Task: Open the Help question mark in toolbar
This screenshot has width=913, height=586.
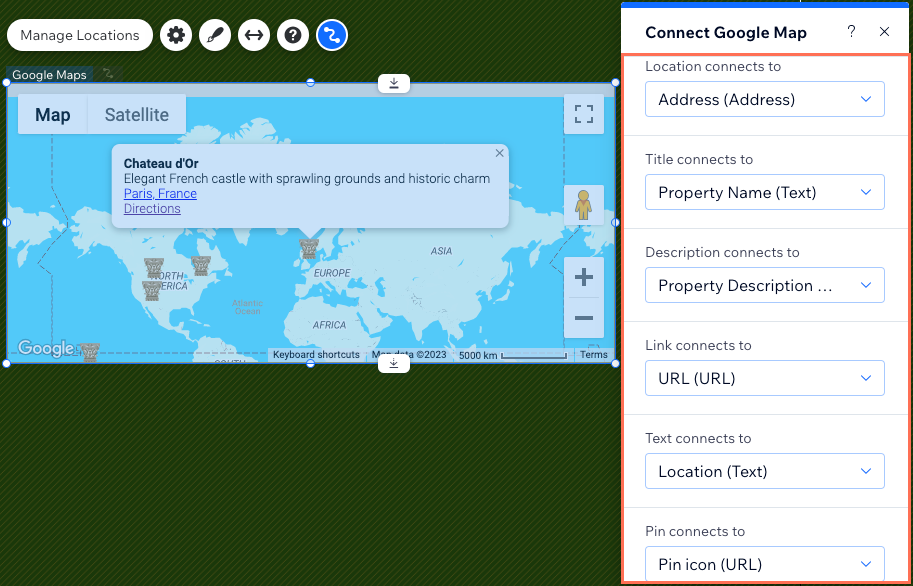Action: tap(293, 36)
